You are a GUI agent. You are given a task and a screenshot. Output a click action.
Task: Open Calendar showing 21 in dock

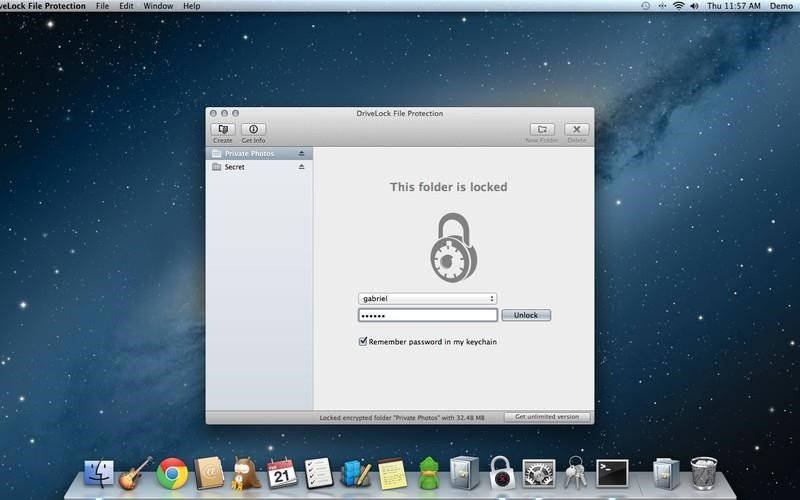[x=282, y=473]
